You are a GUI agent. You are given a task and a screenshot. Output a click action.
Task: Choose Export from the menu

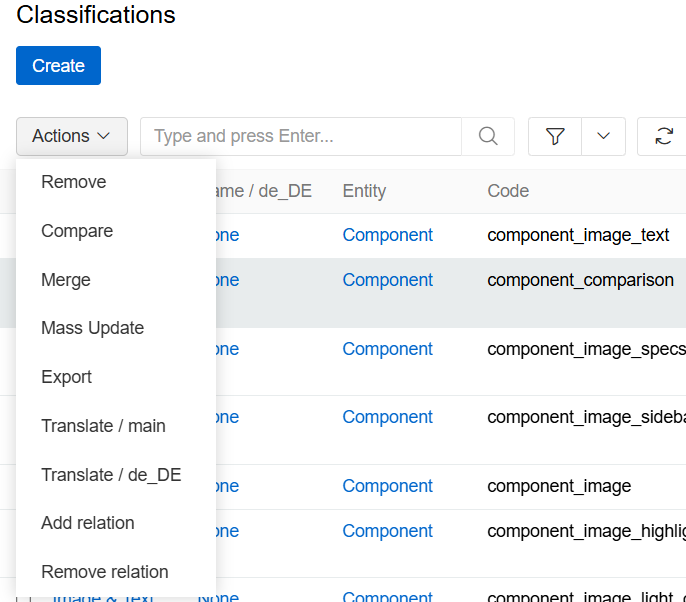click(67, 377)
